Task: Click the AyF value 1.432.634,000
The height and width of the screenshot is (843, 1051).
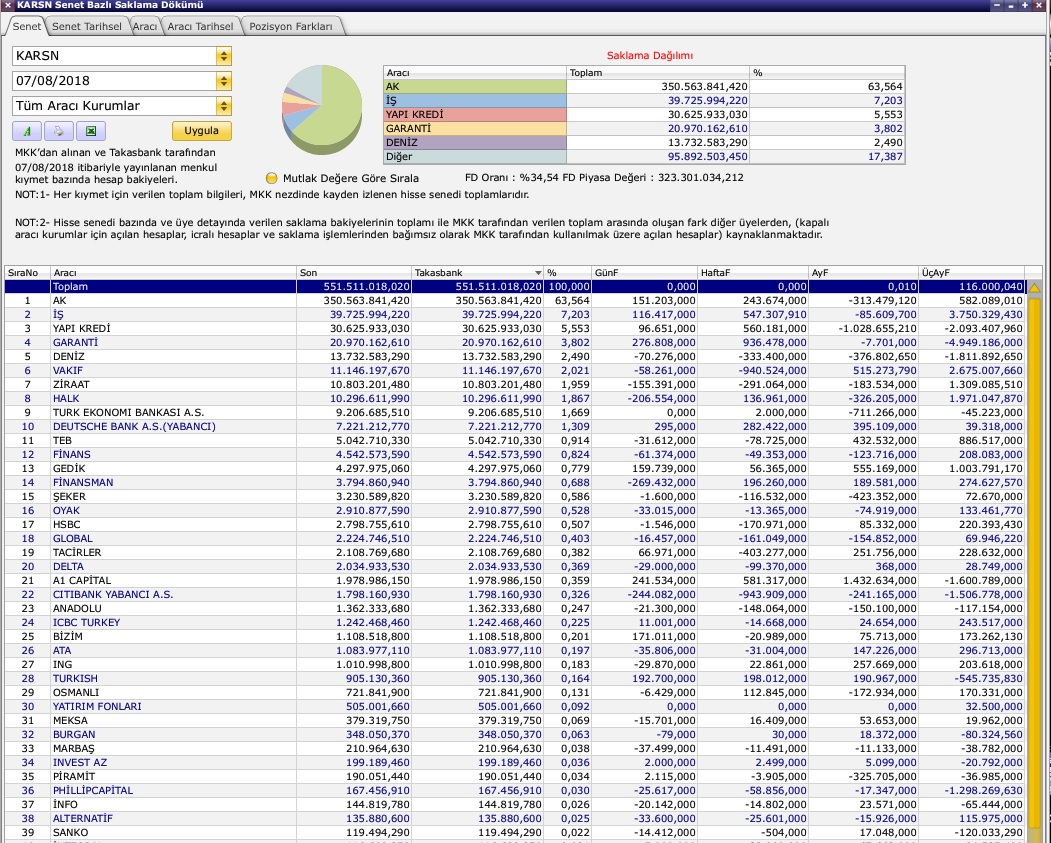Action: pyautogui.click(x=879, y=580)
